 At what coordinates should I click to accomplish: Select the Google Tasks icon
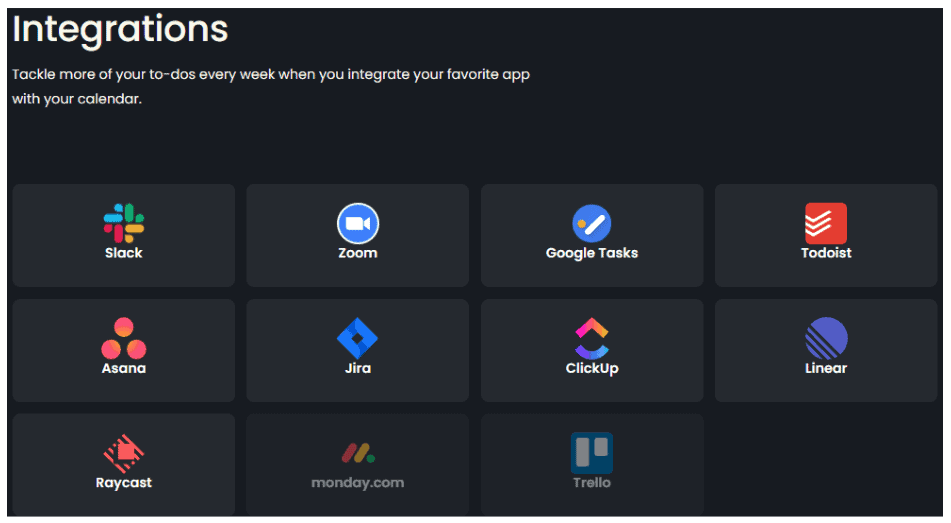(592, 223)
